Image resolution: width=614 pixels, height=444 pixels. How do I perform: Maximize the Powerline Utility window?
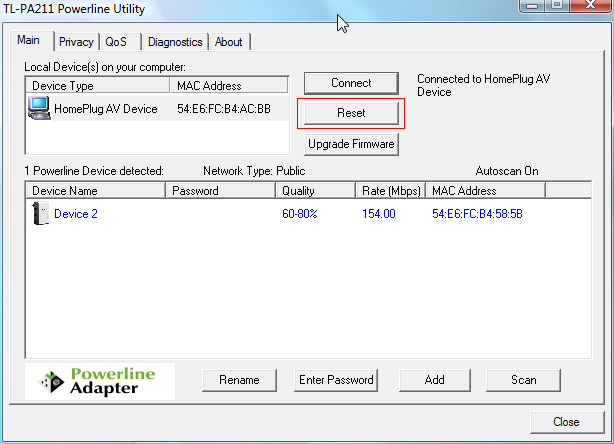pos(557,5)
